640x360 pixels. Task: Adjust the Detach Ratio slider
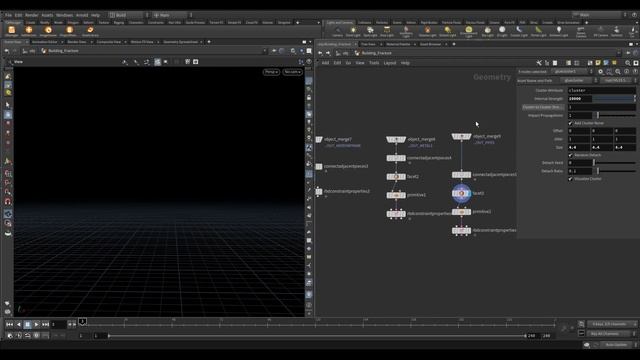(614, 171)
